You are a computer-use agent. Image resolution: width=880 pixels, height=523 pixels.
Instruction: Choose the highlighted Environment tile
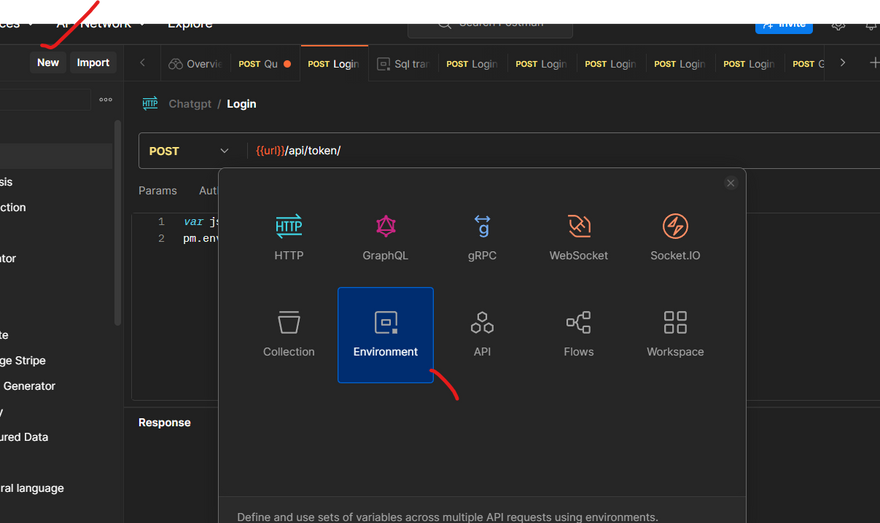coord(385,335)
